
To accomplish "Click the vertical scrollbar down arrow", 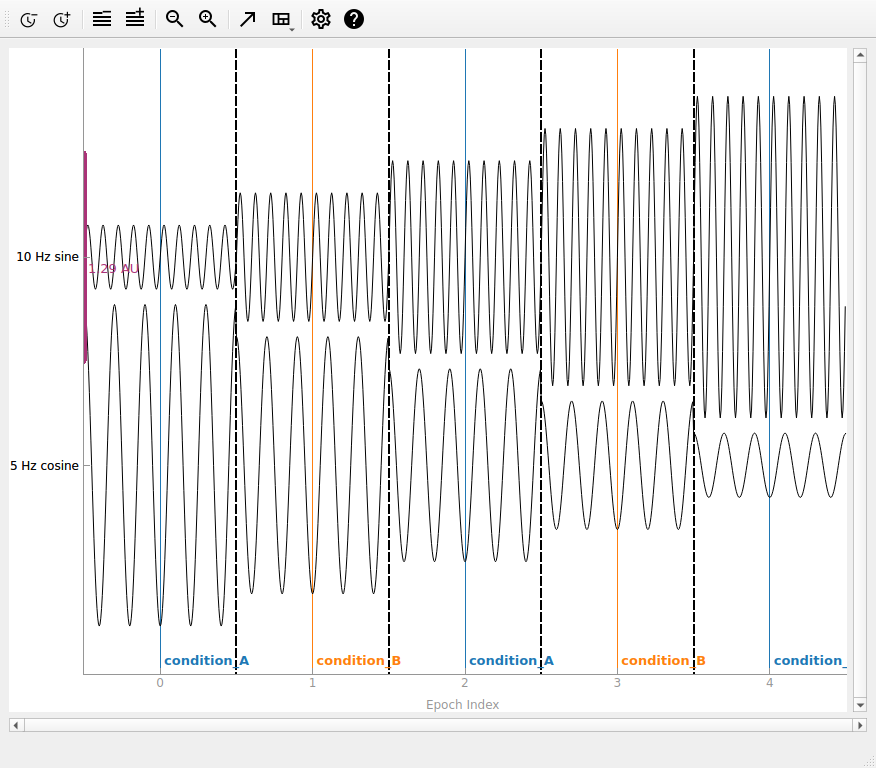I will pyautogui.click(x=860, y=705).
